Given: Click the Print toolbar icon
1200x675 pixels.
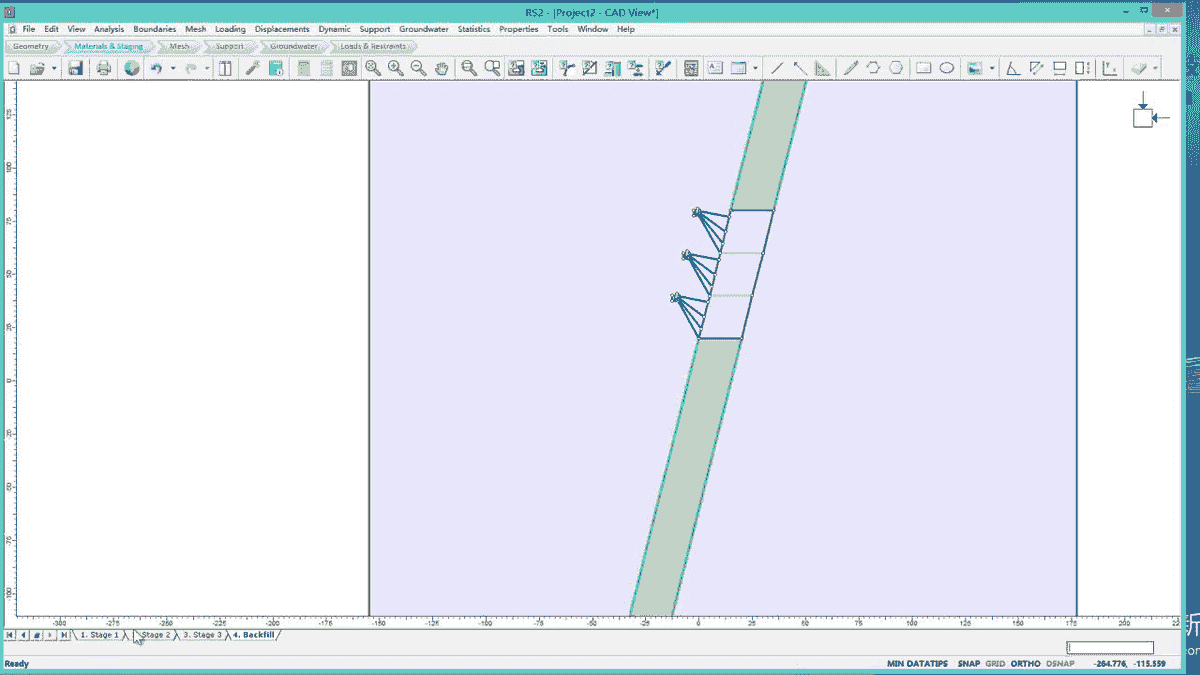Looking at the screenshot, I should [x=104, y=68].
